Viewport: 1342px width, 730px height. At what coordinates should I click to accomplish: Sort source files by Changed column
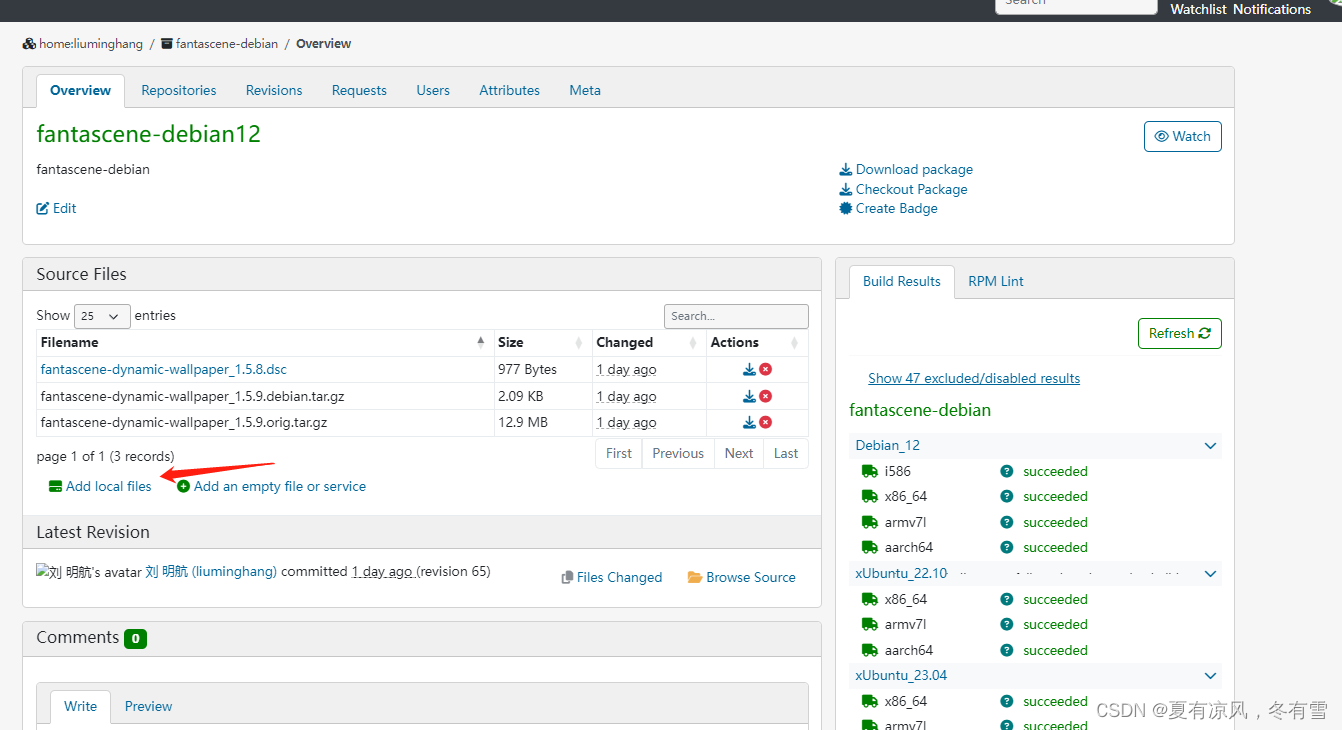(649, 342)
